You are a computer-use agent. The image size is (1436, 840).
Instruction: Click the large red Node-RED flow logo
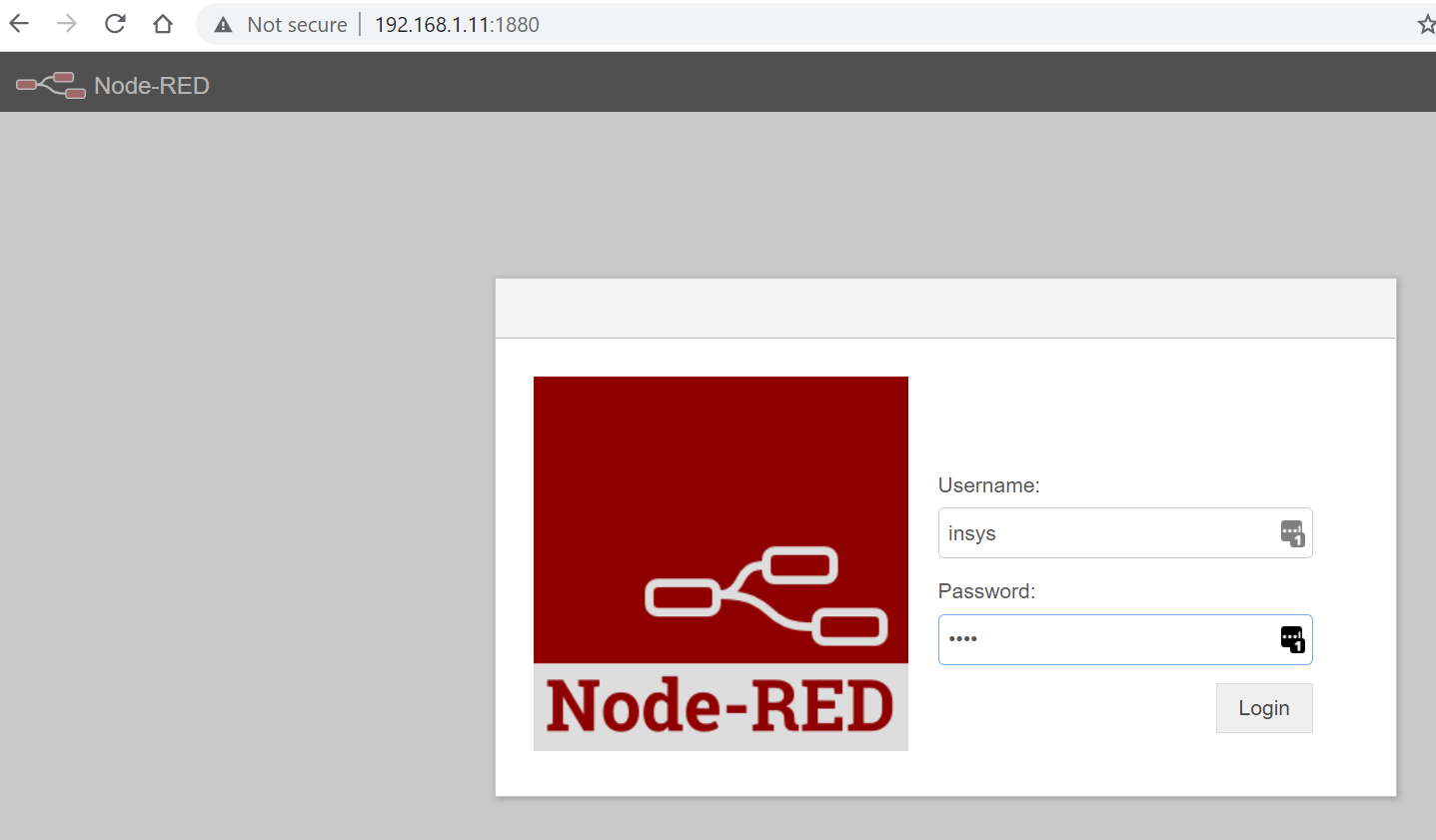(x=720, y=519)
